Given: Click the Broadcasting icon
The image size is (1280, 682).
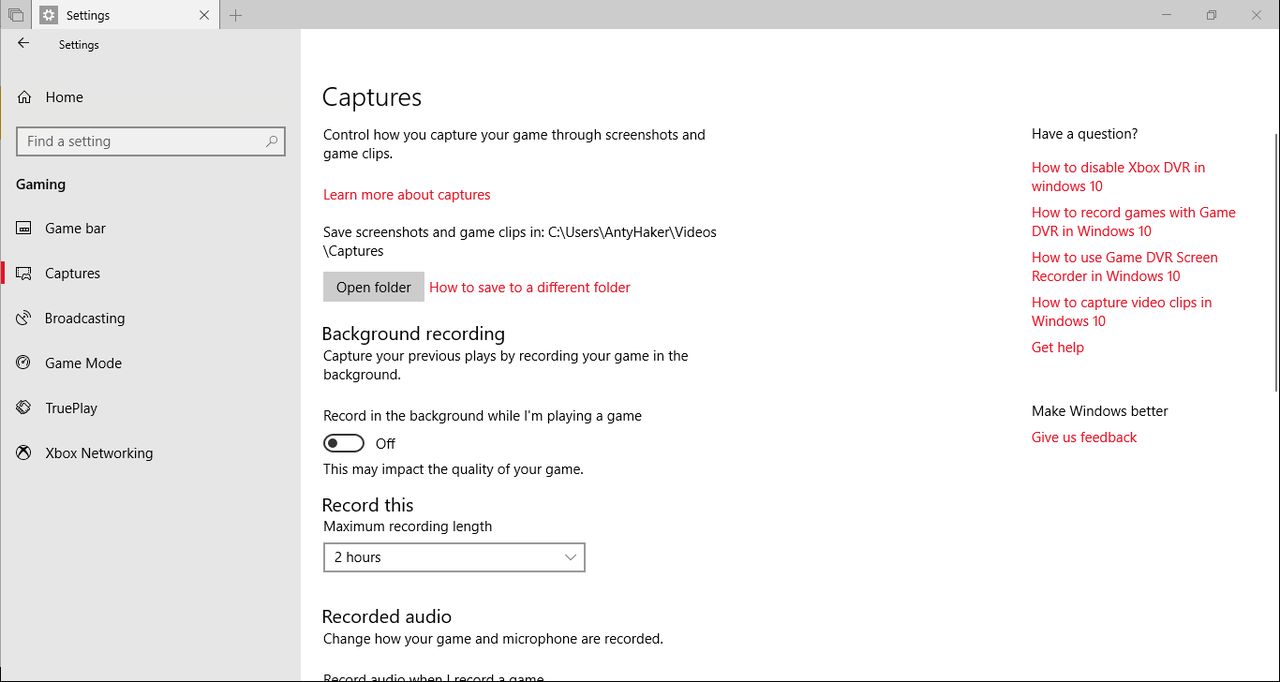Looking at the screenshot, I should (x=25, y=318).
